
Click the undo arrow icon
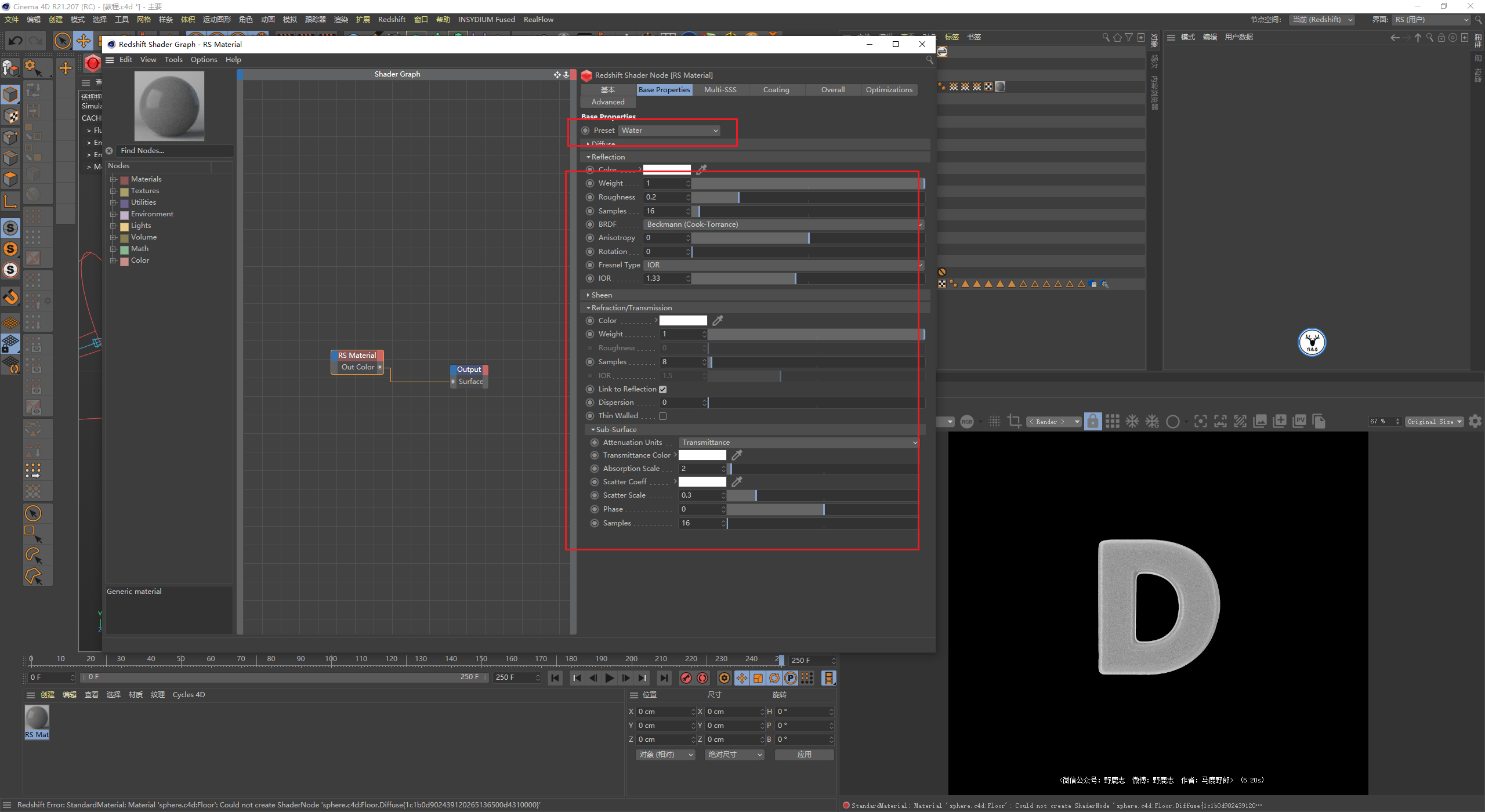pos(16,41)
